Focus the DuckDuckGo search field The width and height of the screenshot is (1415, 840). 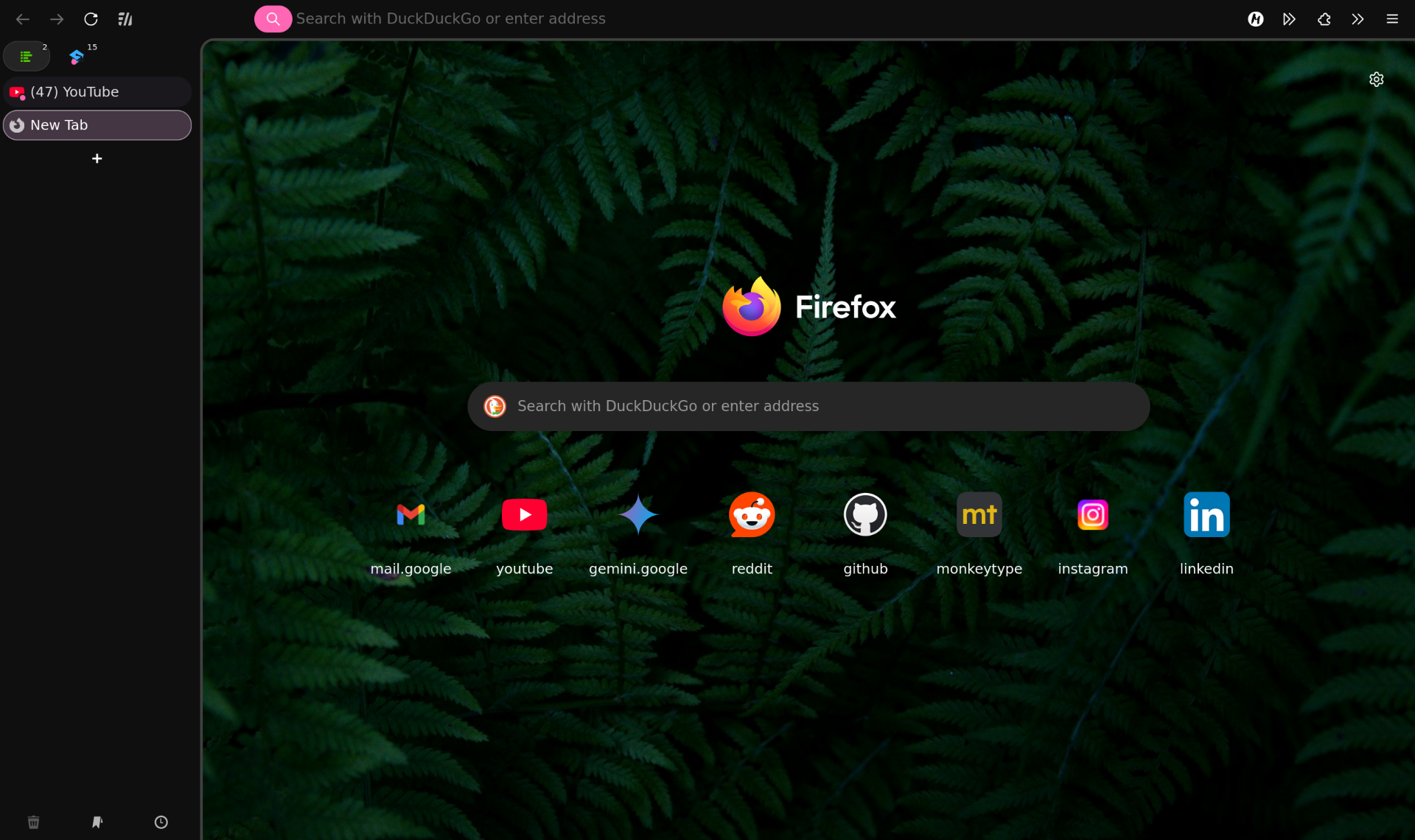pyautogui.click(x=808, y=405)
